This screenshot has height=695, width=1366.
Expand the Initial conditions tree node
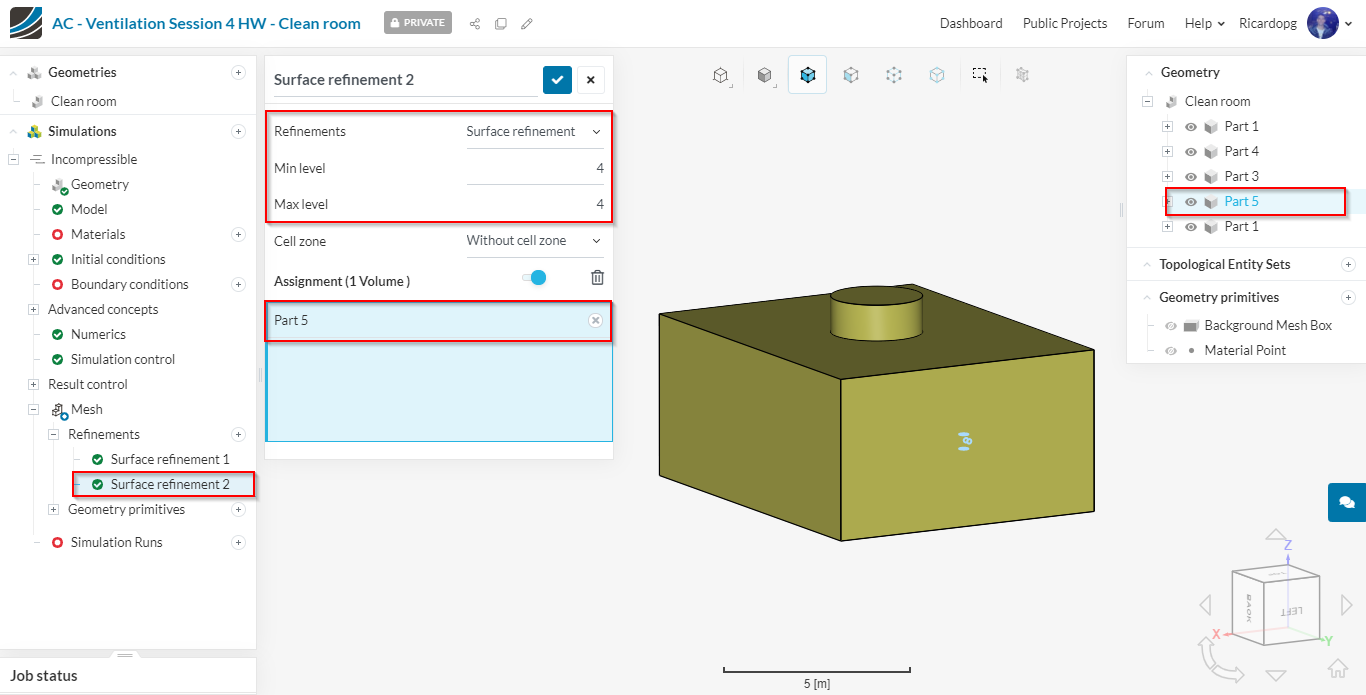pyautogui.click(x=33, y=260)
